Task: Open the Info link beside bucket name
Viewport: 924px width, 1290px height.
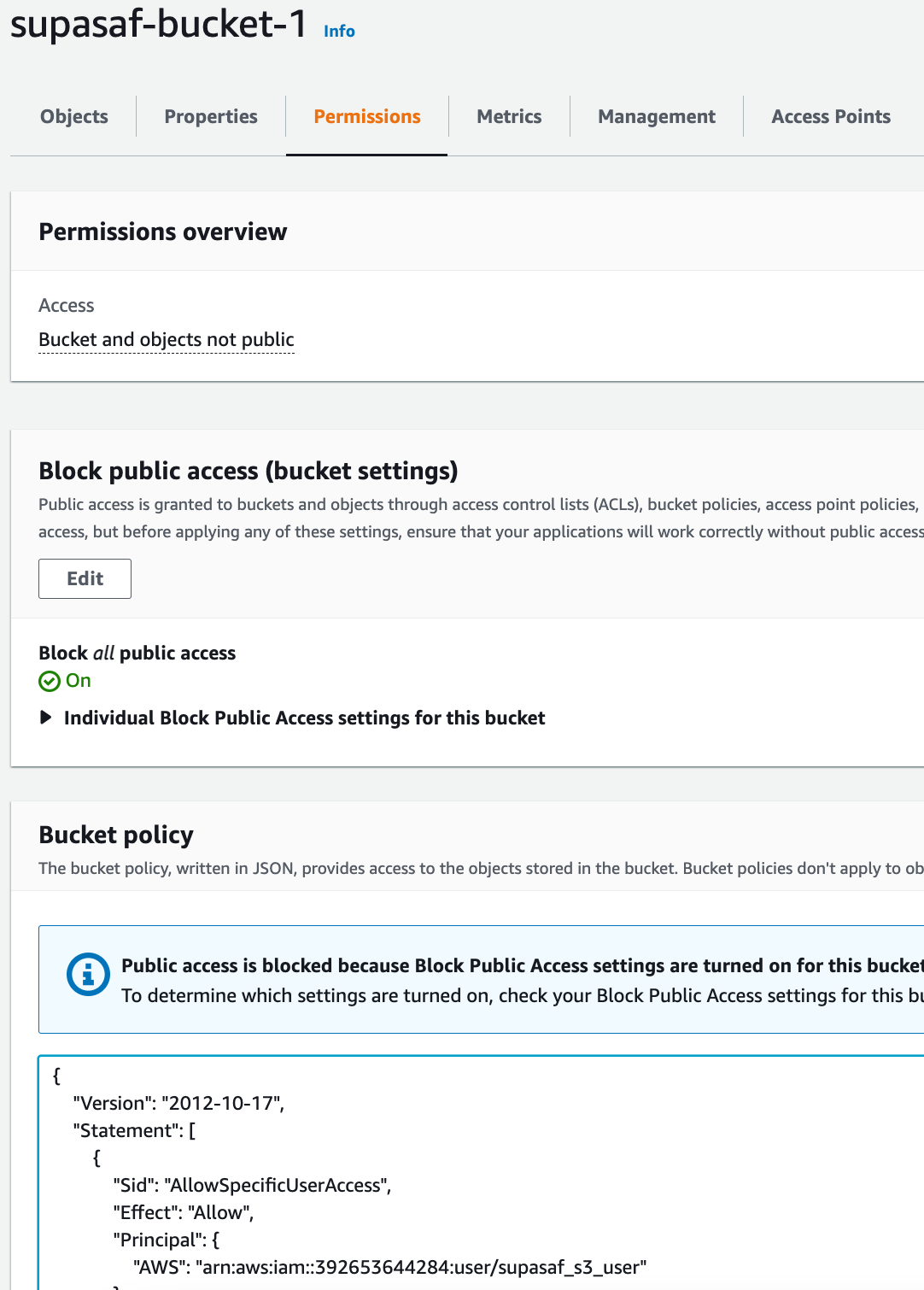Action: 339,31
